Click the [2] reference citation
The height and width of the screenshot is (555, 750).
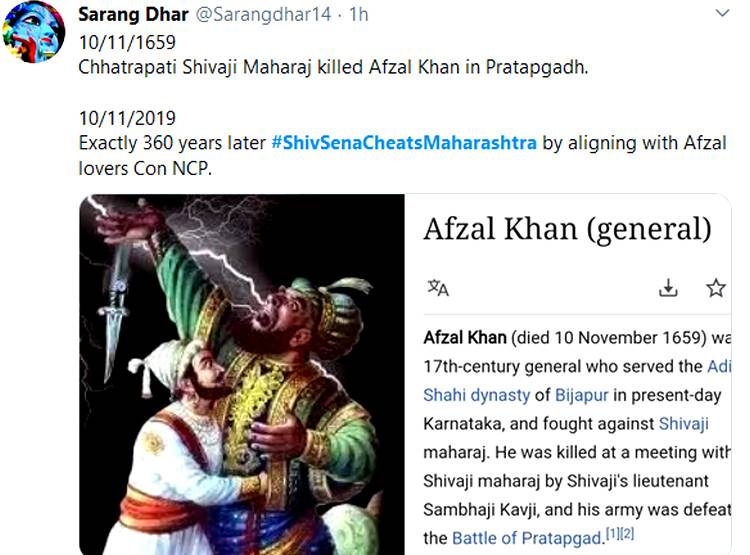[x=628, y=533]
